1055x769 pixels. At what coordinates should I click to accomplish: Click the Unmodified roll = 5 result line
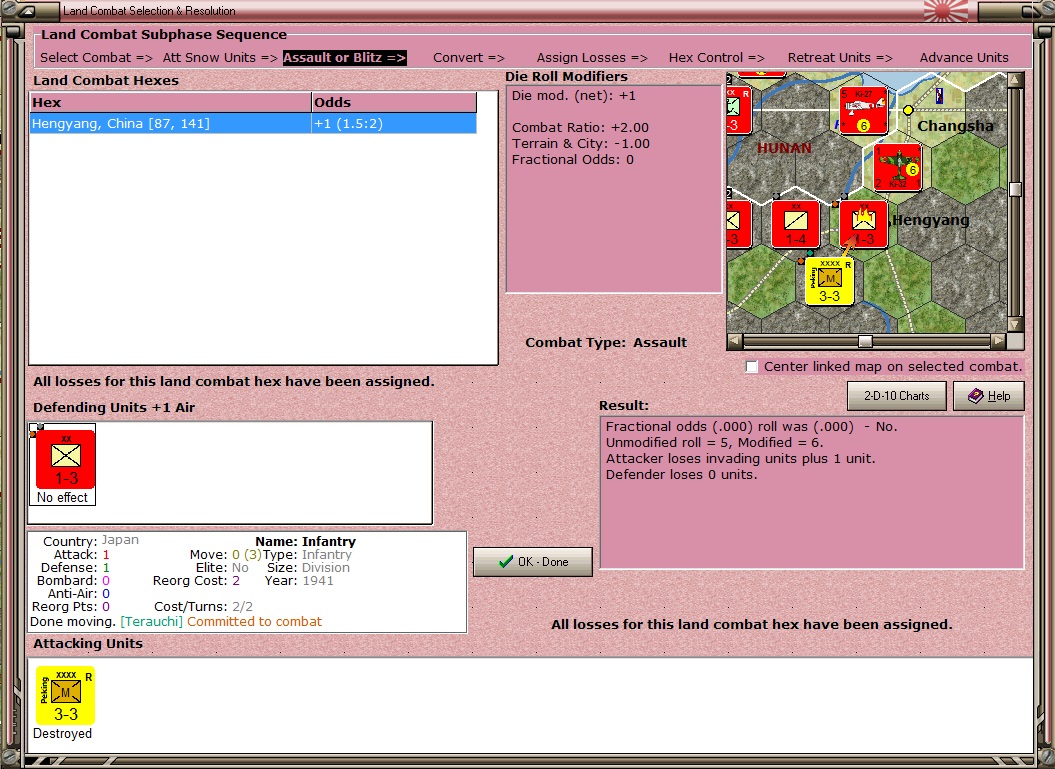pyautogui.click(x=715, y=443)
